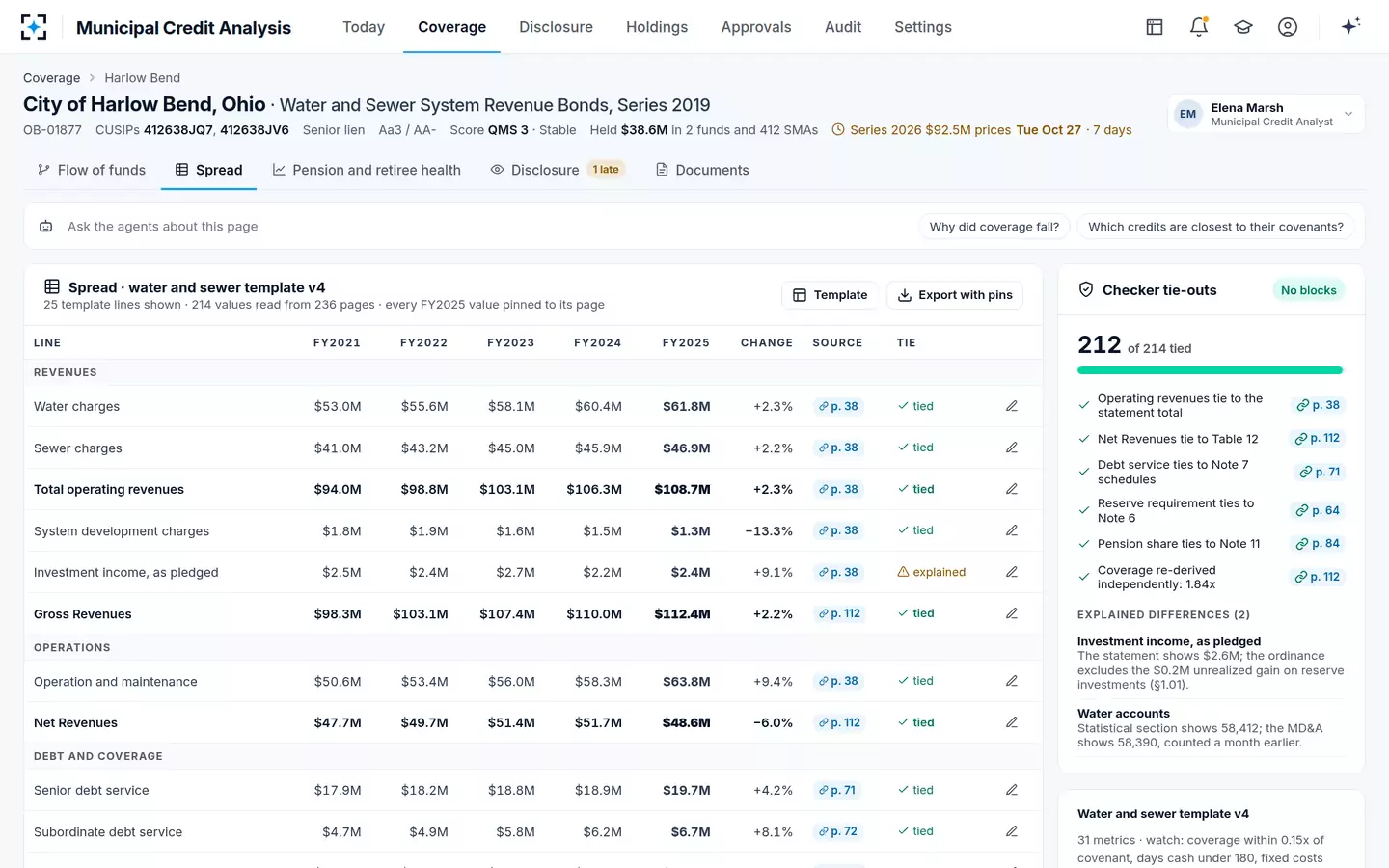Click the No blocks status badge
The image size is (1389, 868).
(x=1308, y=290)
